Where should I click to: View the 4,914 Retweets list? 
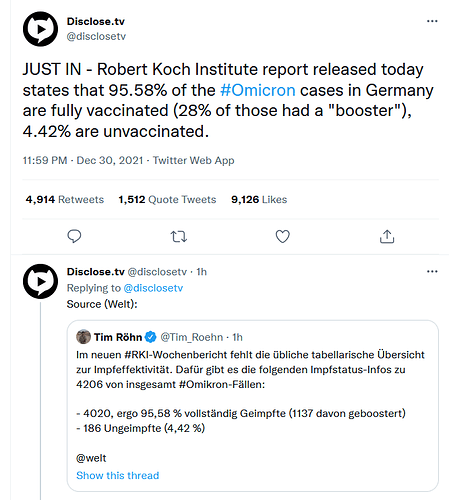coord(65,199)
